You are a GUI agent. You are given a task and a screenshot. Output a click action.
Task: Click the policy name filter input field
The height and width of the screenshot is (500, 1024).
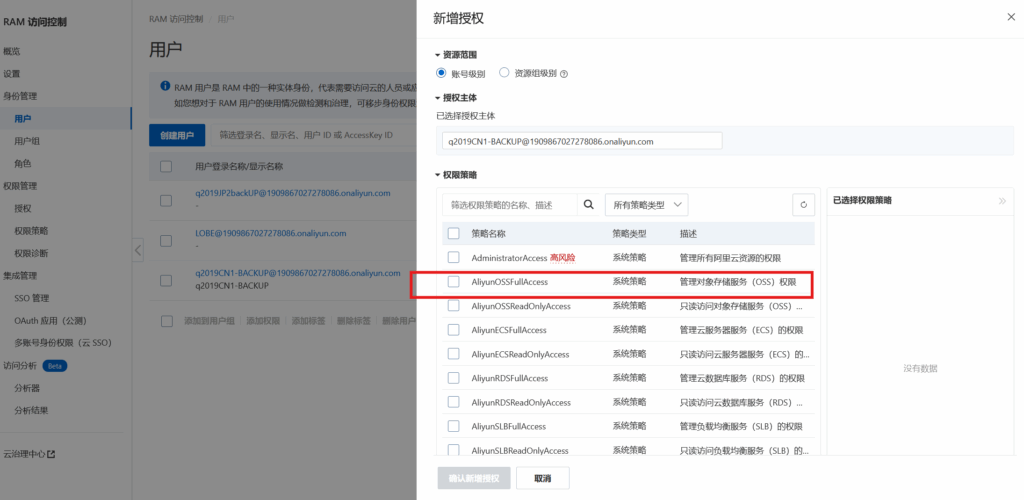coord(510,205)
